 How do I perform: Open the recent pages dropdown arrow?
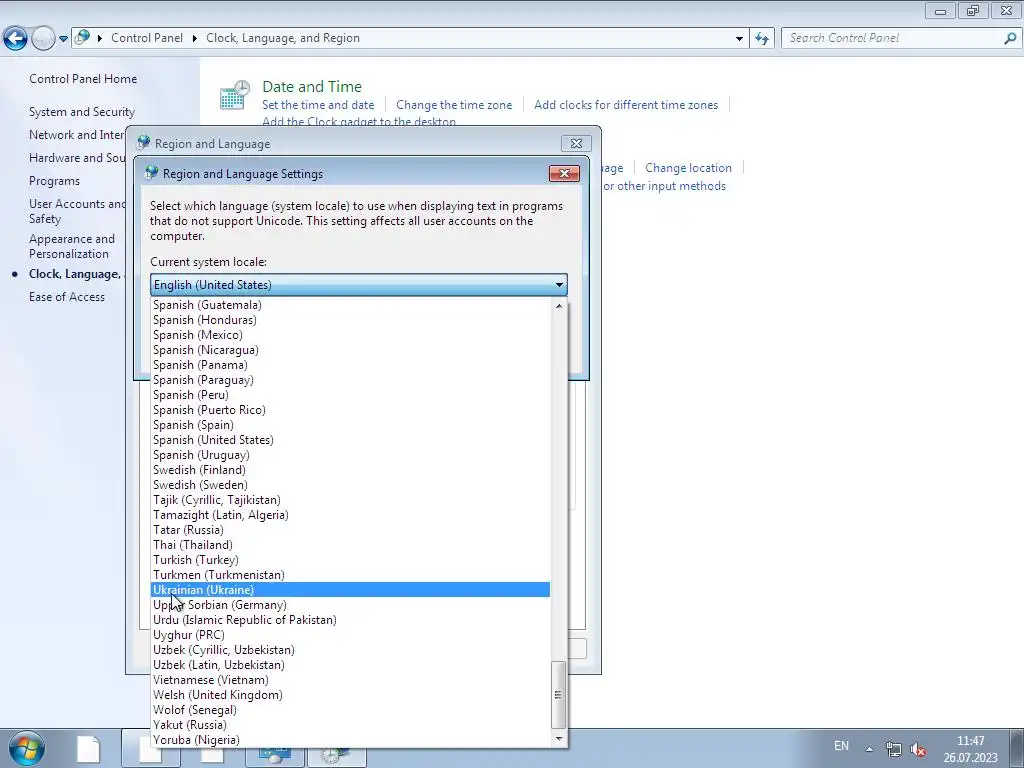[x=63, y=39]
